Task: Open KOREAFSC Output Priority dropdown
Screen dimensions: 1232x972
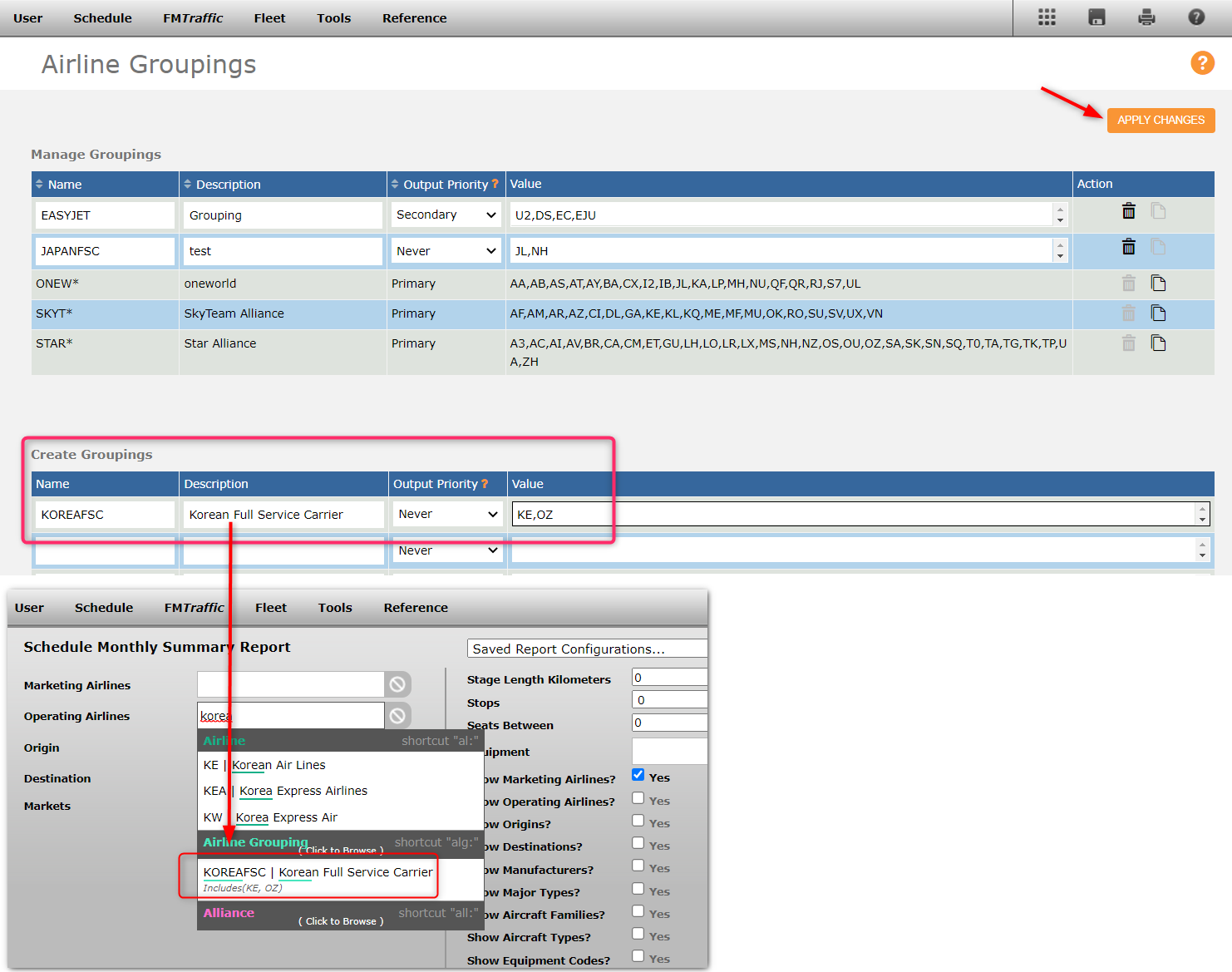Action: coord(448,514)
